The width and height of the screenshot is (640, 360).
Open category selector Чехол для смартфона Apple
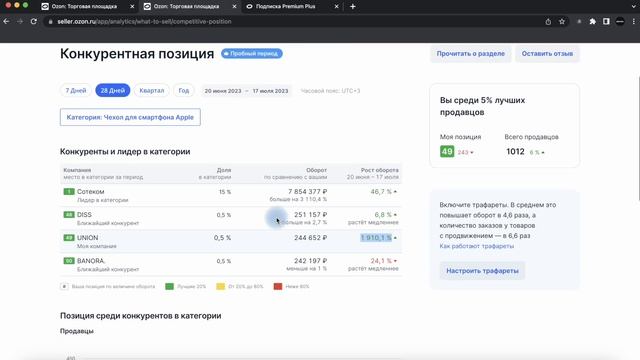pyautogui.click(x=130, y=117)
